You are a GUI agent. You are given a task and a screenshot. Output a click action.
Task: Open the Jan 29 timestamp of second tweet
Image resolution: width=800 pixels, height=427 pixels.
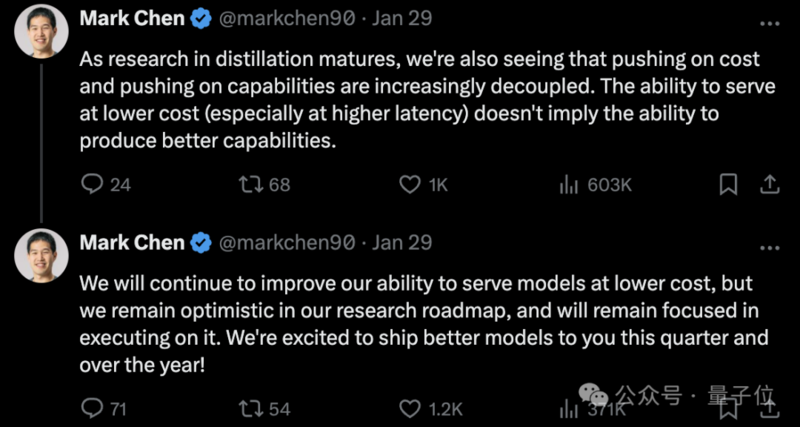(402, 243)
